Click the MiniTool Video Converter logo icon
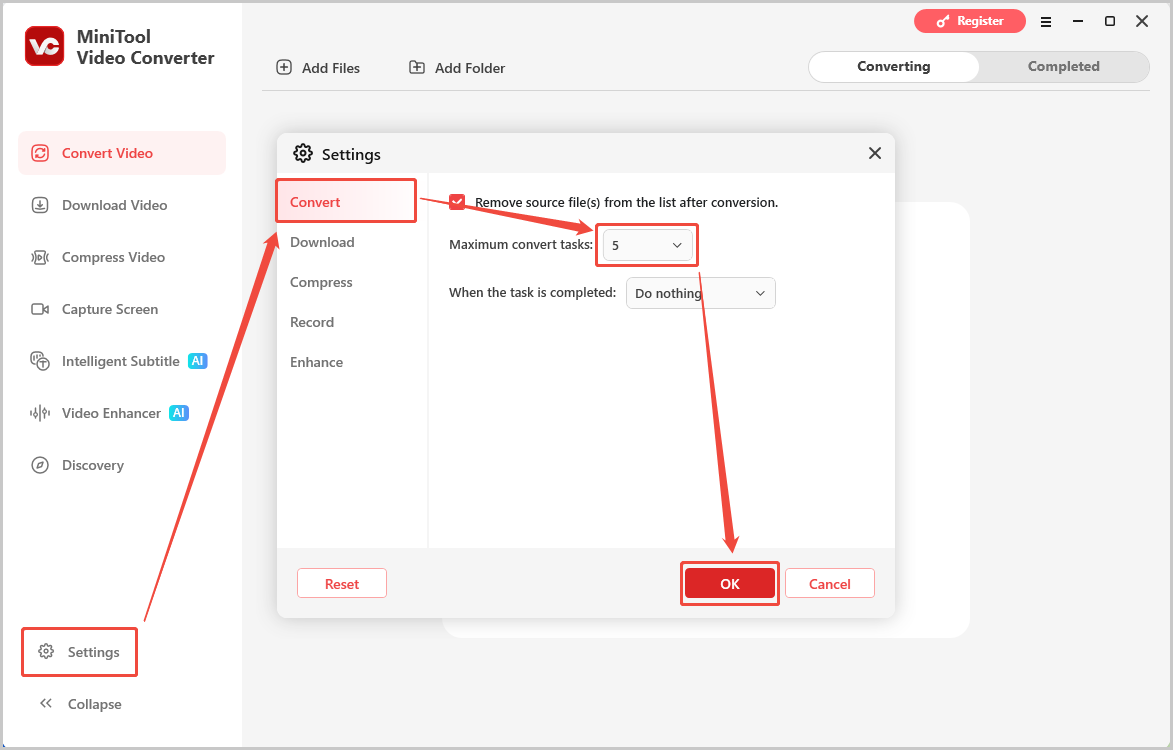Viewport: 1173px width, 750px height. click(x=44, y=46)
